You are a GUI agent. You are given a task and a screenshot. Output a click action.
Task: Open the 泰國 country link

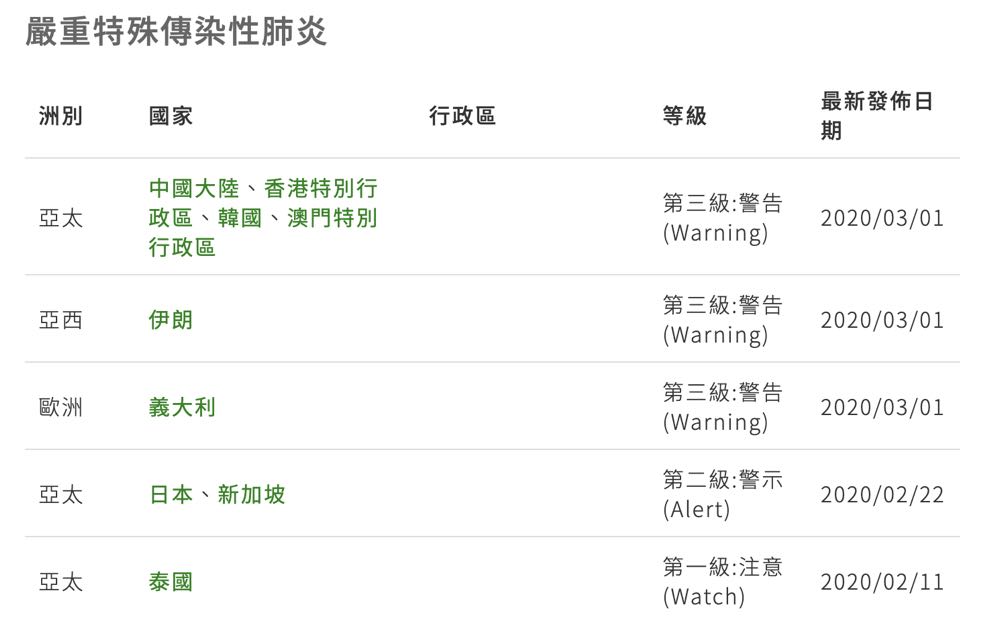click(171, 581)
